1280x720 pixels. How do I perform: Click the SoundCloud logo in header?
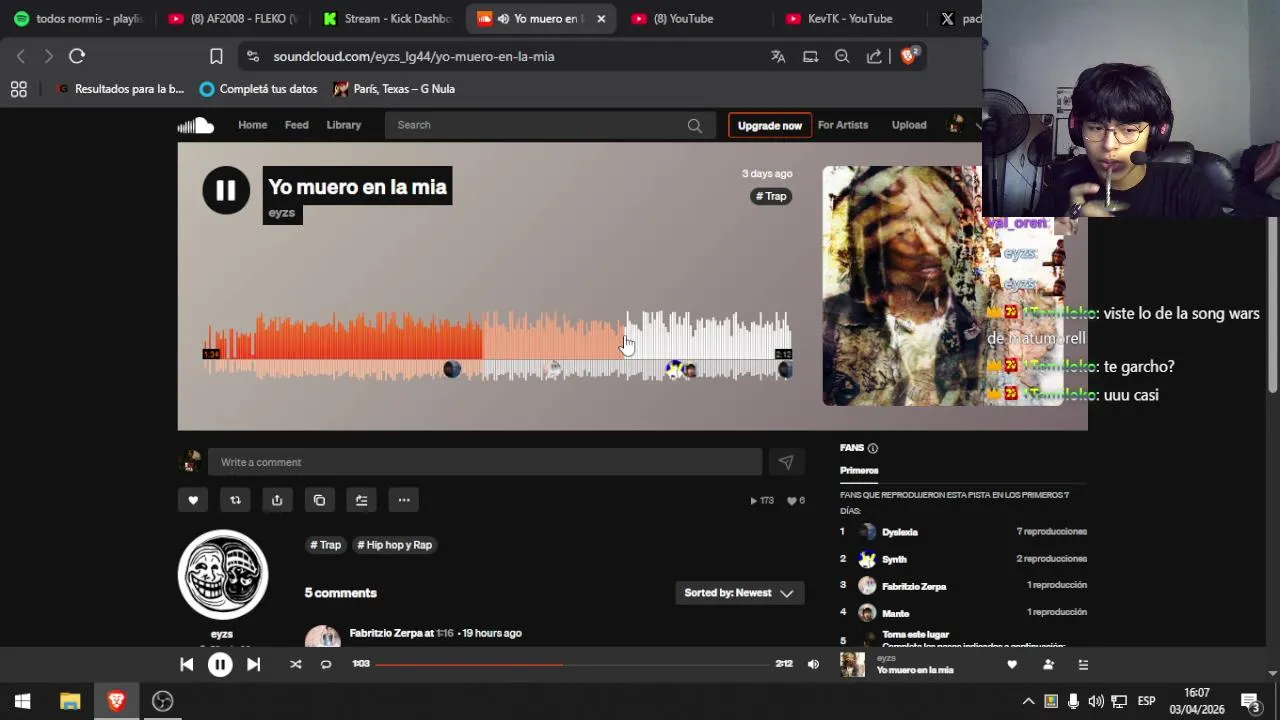[x=196, y=125]
